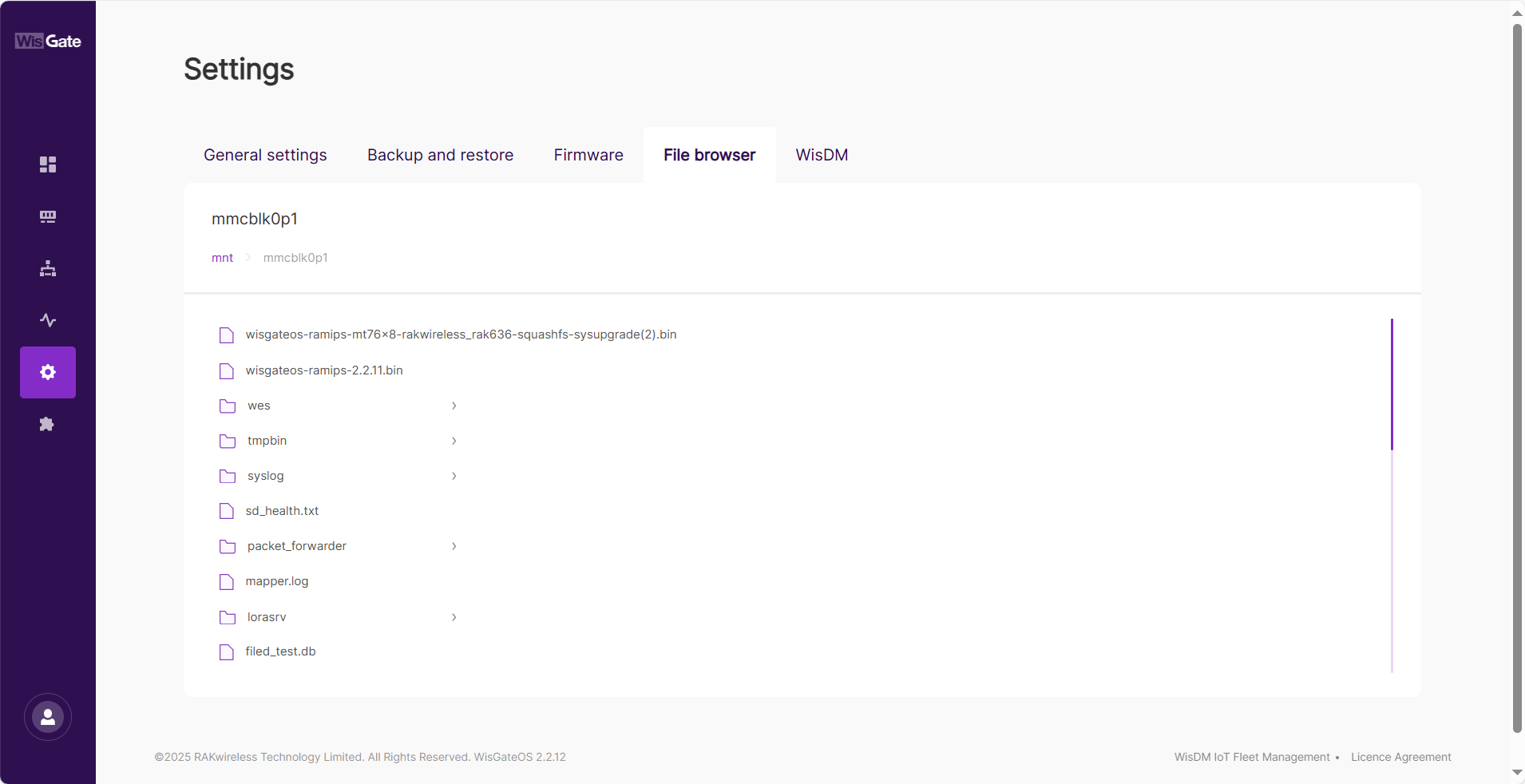1525x784 pixels.
Task: Click file icon of filed_test.db
Action: point(227,651)
